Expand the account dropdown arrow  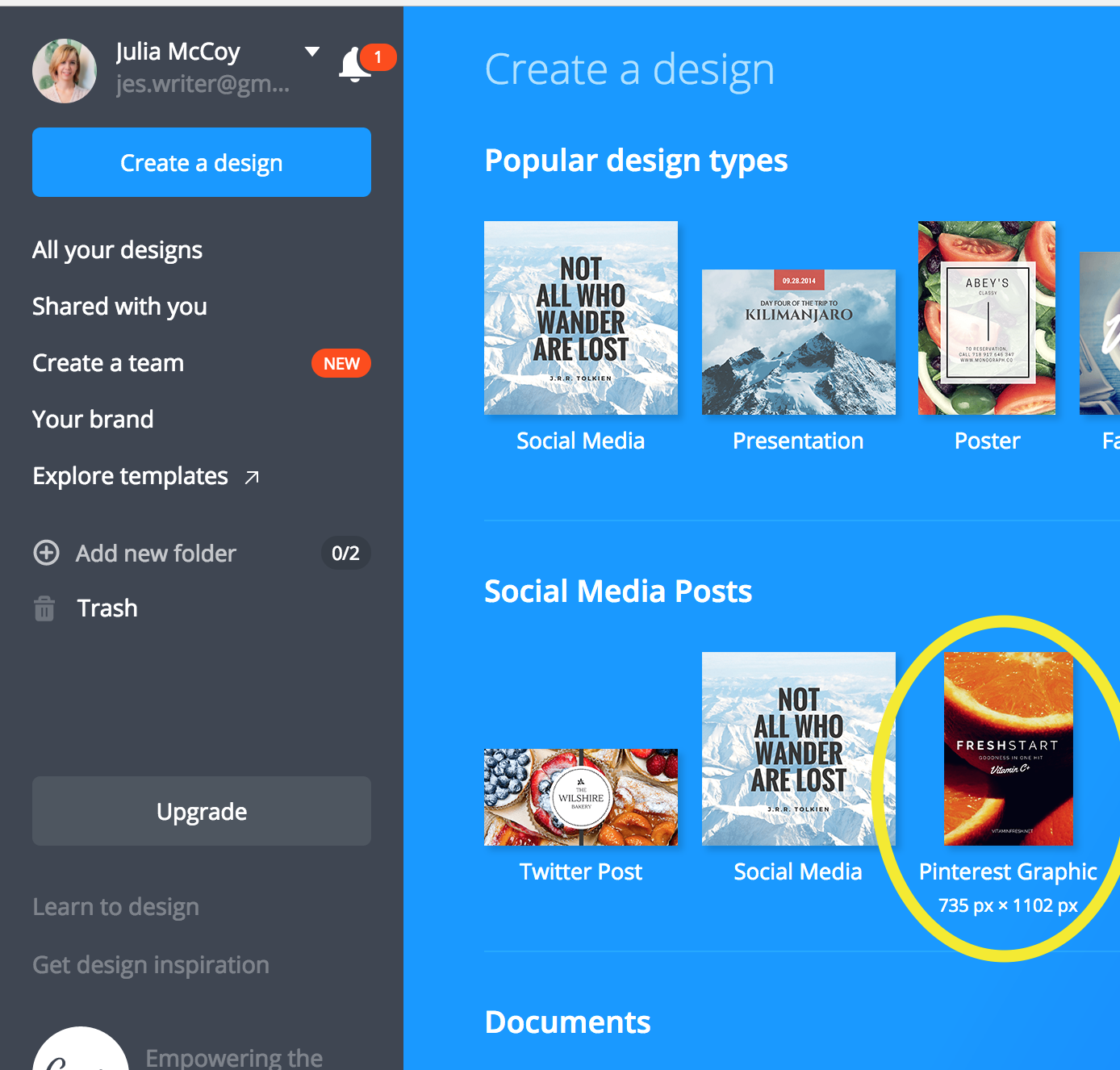(312, 52)
